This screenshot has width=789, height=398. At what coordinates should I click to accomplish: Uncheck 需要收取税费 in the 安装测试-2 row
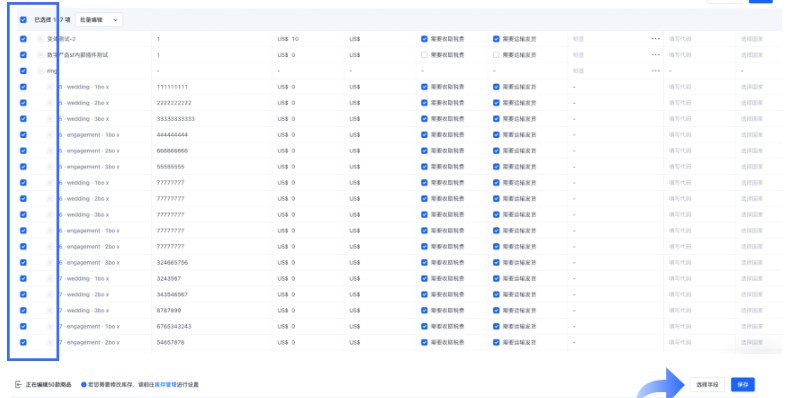click(424, 39)
